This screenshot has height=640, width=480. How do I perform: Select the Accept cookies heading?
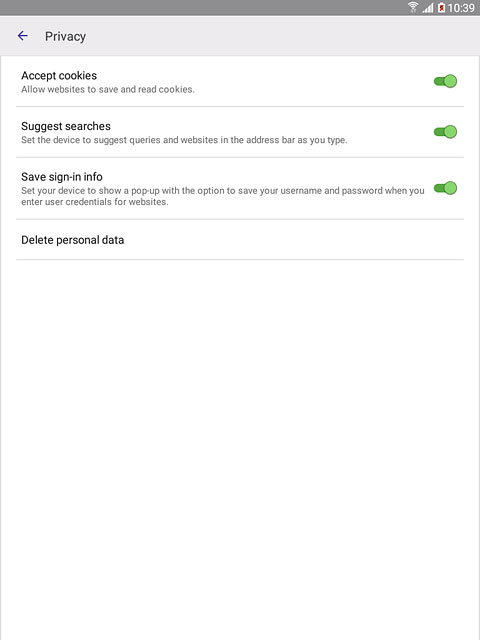pos(59,76)
